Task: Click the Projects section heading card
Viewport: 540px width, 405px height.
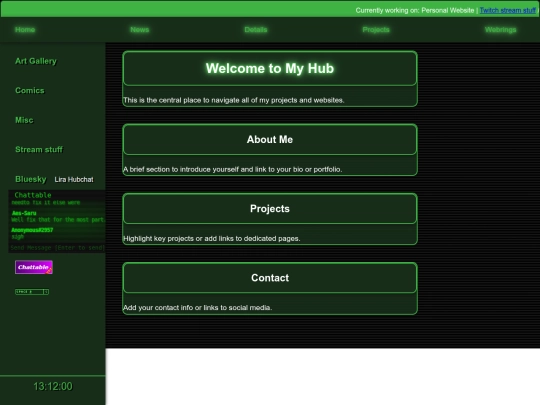Action: (270, 209)
